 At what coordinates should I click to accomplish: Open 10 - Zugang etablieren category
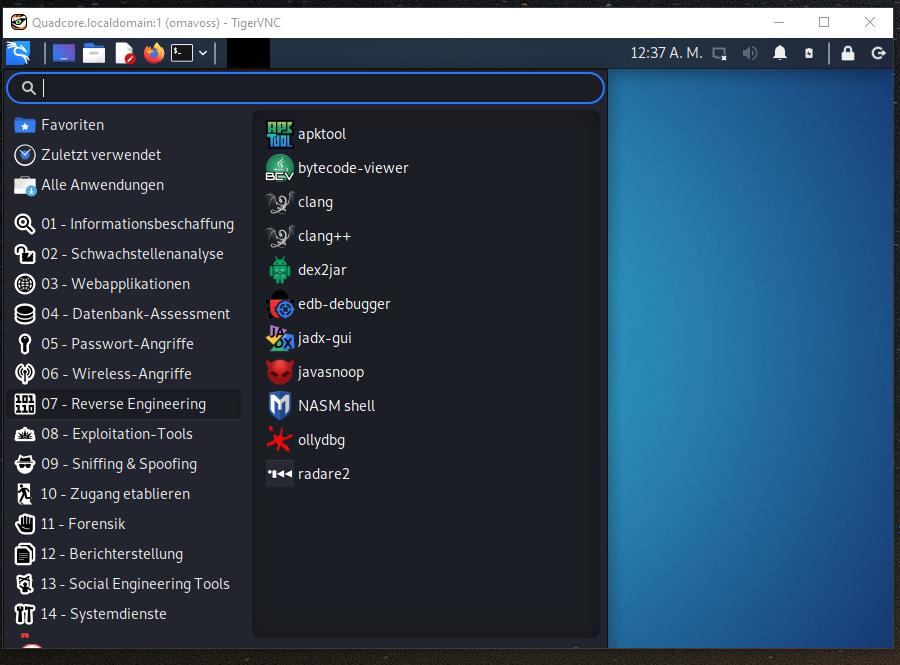pos(125,494)
